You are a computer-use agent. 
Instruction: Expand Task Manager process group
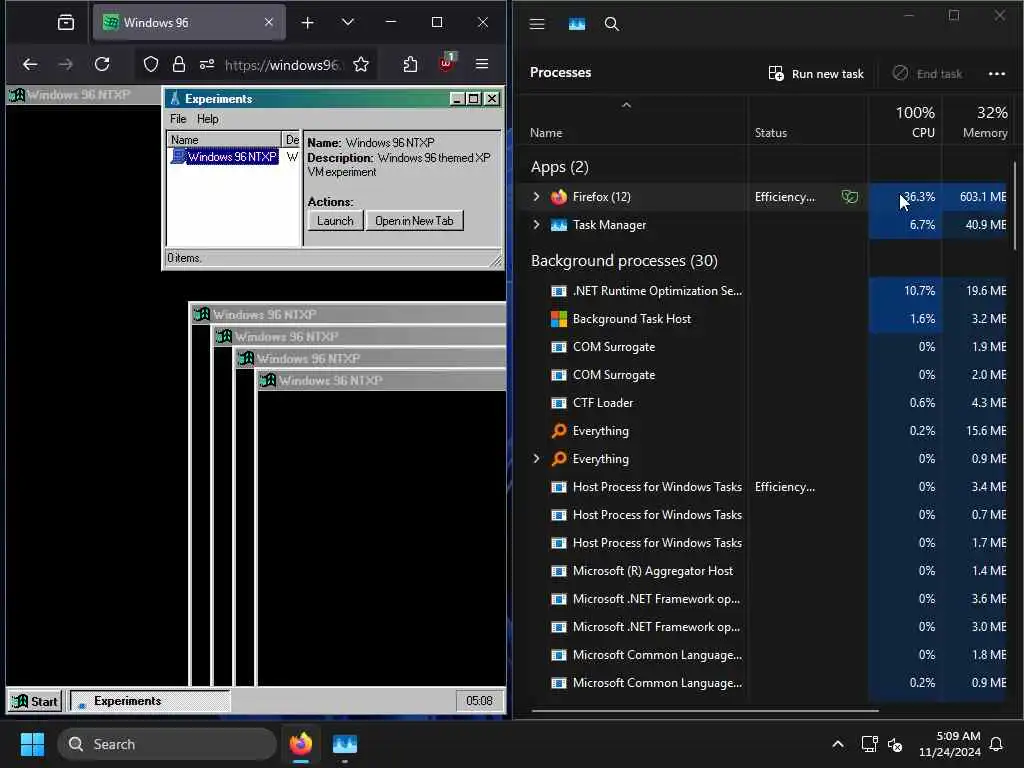pyautogui.click(x=537, y=225)
